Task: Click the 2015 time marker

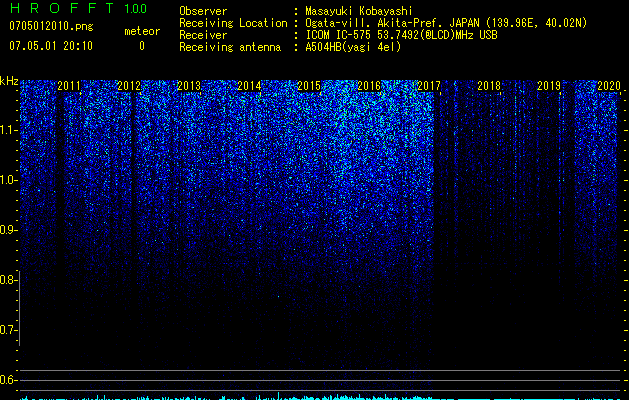Action: (309, 86)
